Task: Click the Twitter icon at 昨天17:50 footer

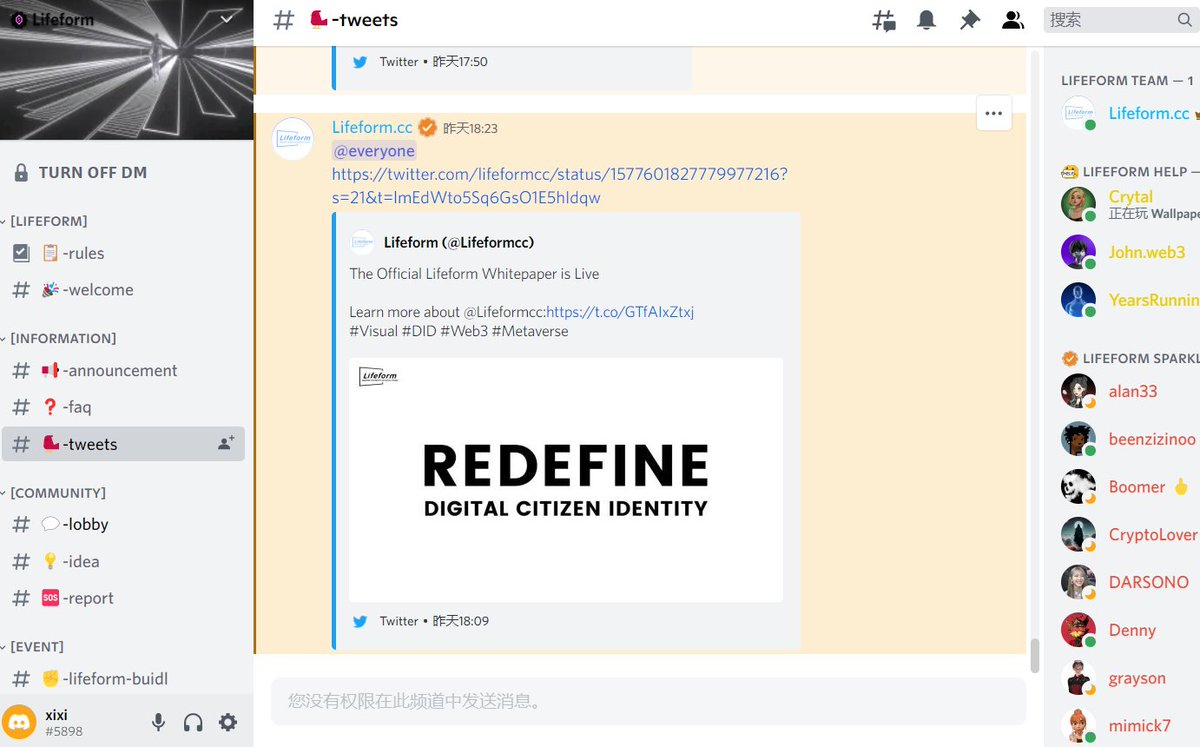Action: click(x=360, y=62)
